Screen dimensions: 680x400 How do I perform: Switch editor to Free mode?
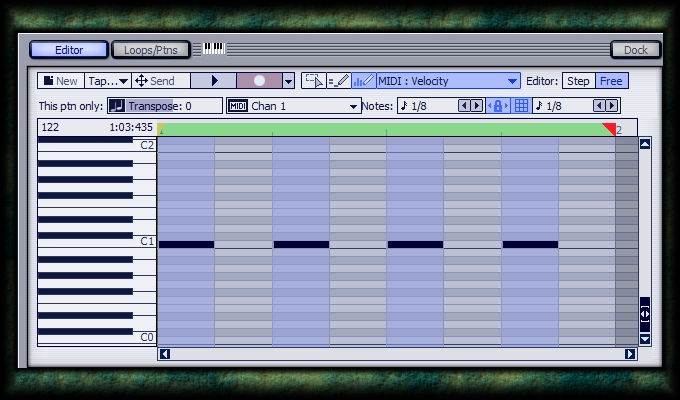pyautogui.click(x=611, y=81)
